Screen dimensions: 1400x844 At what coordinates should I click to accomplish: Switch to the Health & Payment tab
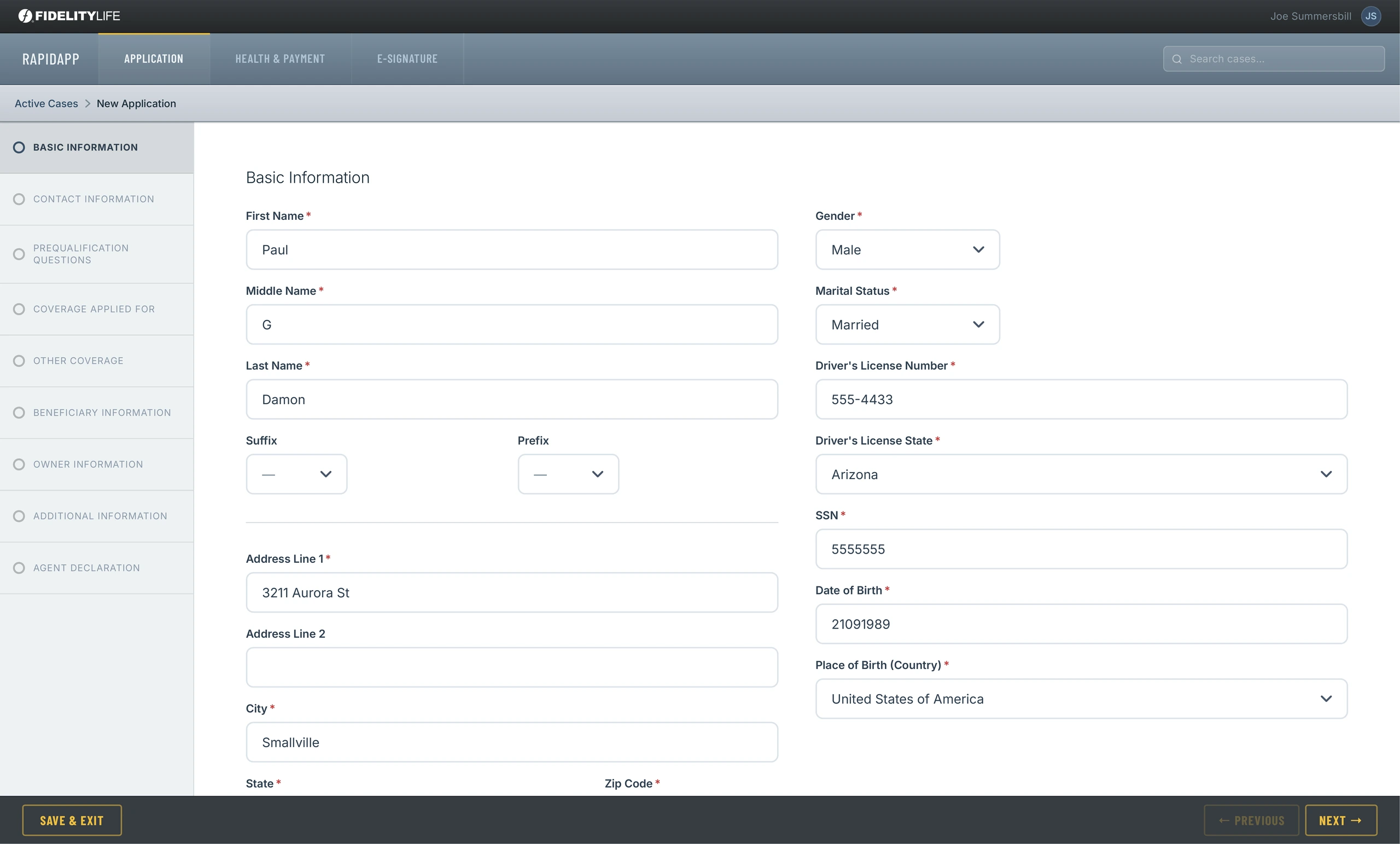click(x=280, y=59)
